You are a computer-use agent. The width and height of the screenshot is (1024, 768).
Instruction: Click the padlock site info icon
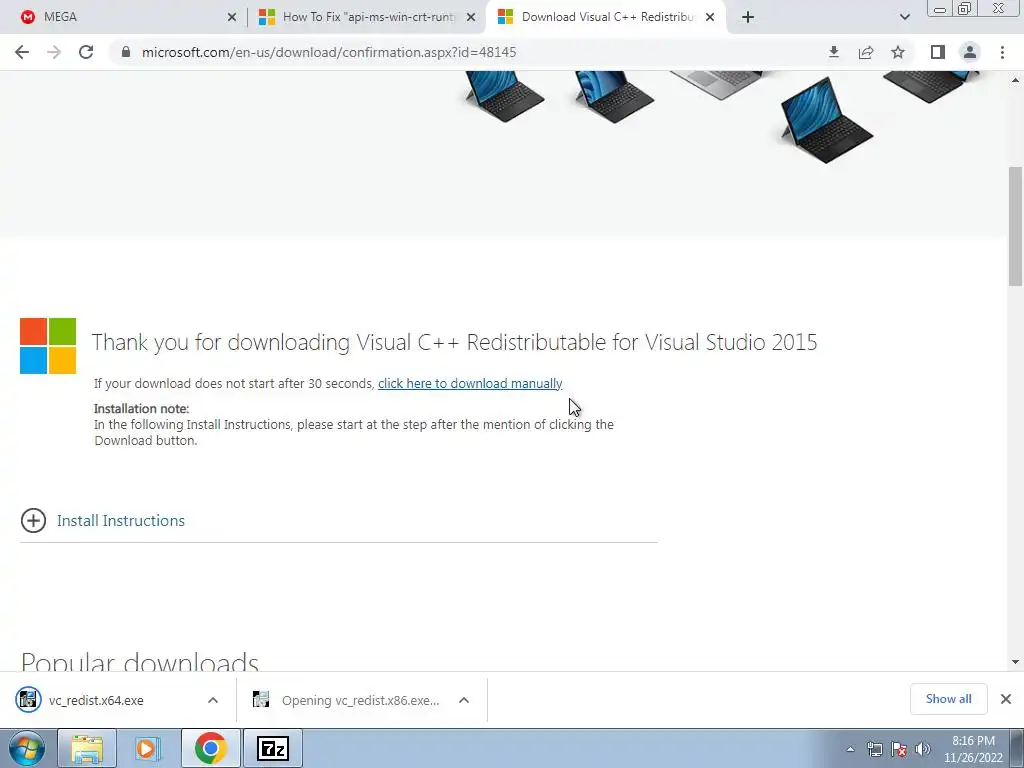126,52
